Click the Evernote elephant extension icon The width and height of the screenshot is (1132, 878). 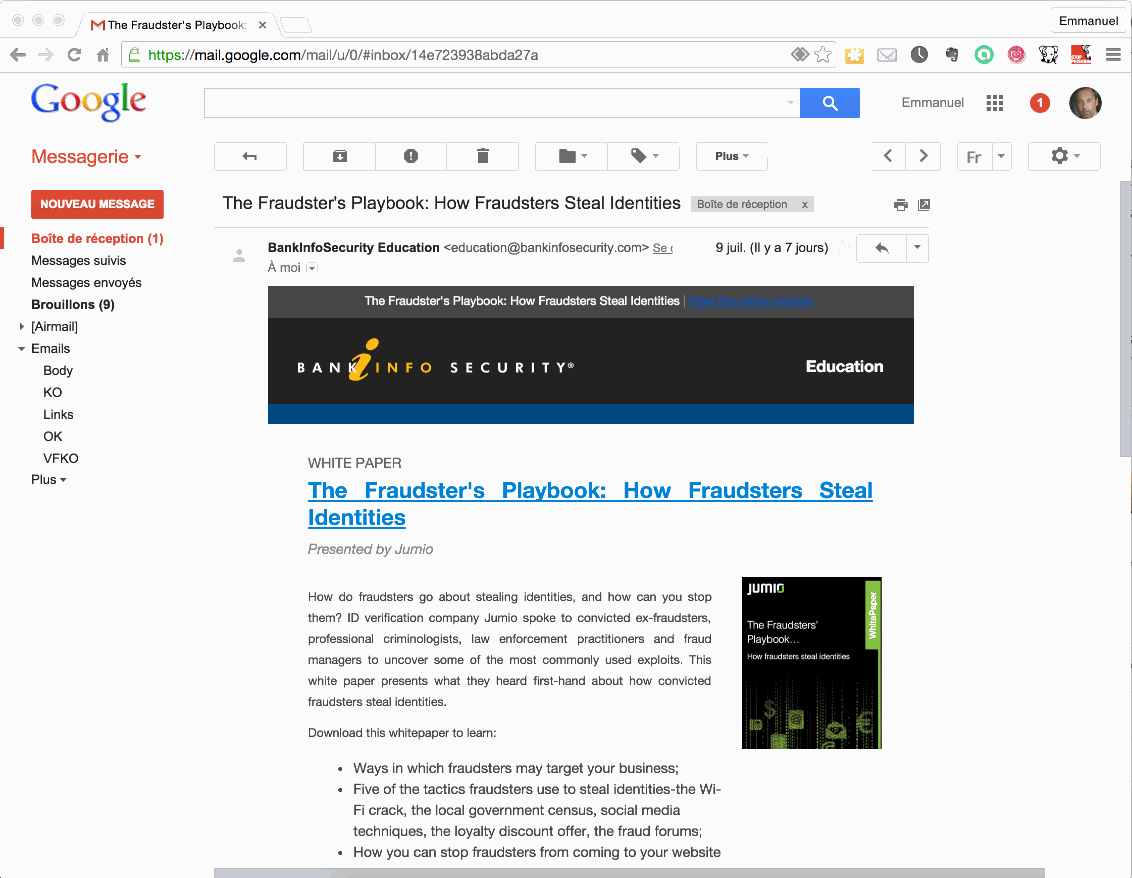click(952, 55)
